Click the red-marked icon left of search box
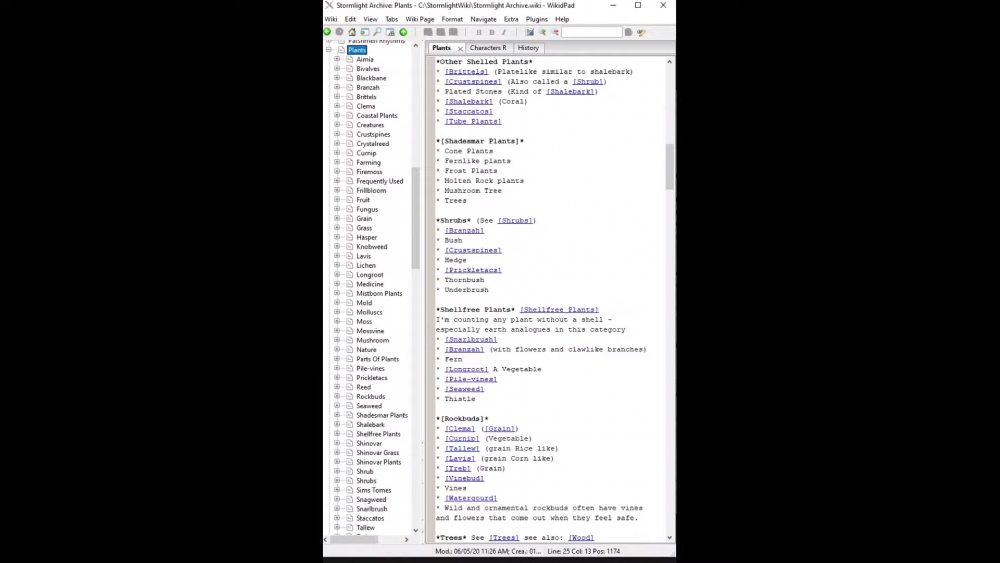The image size is (1000, 563). tap(555, 32)
